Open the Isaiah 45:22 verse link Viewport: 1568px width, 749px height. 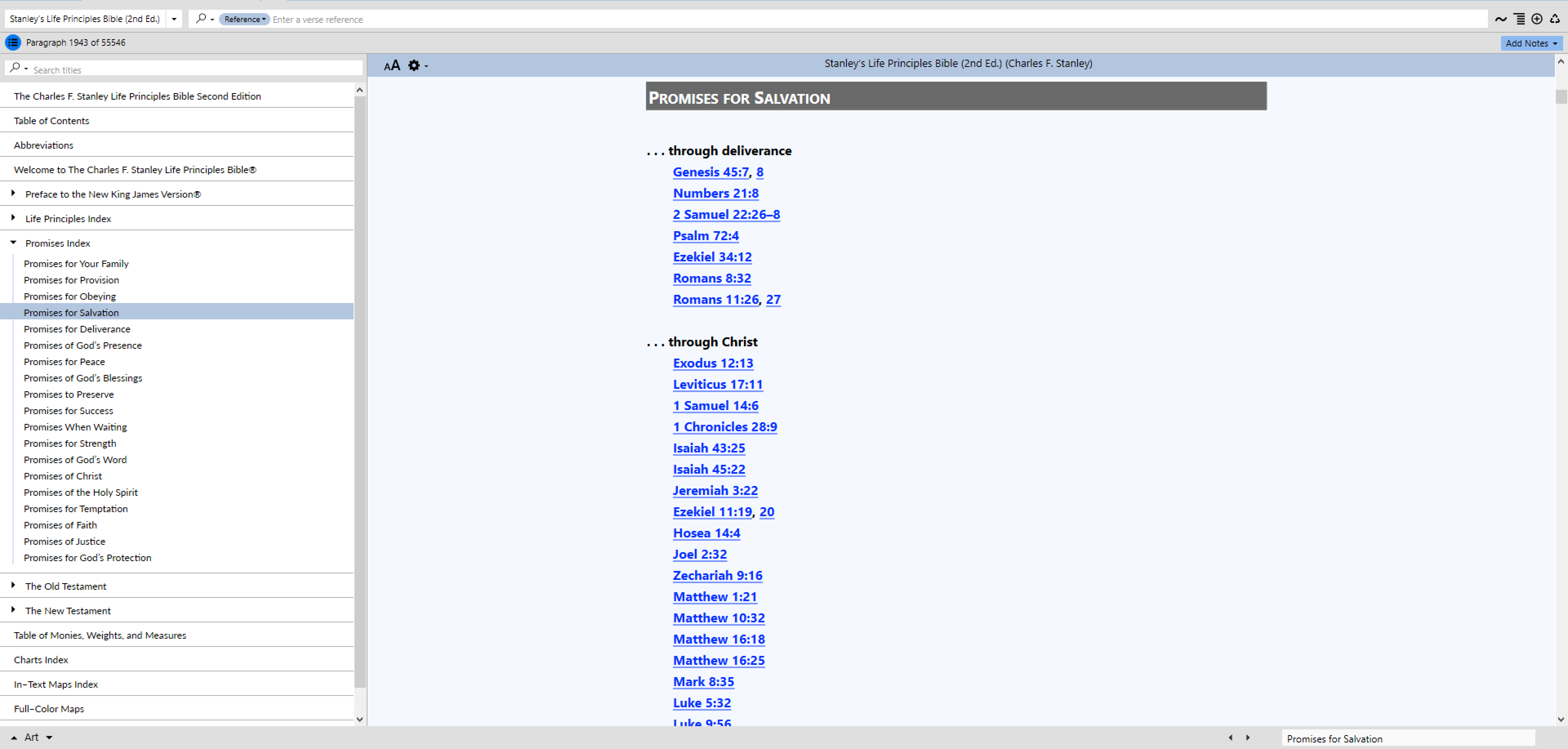[x=708, y=470]
